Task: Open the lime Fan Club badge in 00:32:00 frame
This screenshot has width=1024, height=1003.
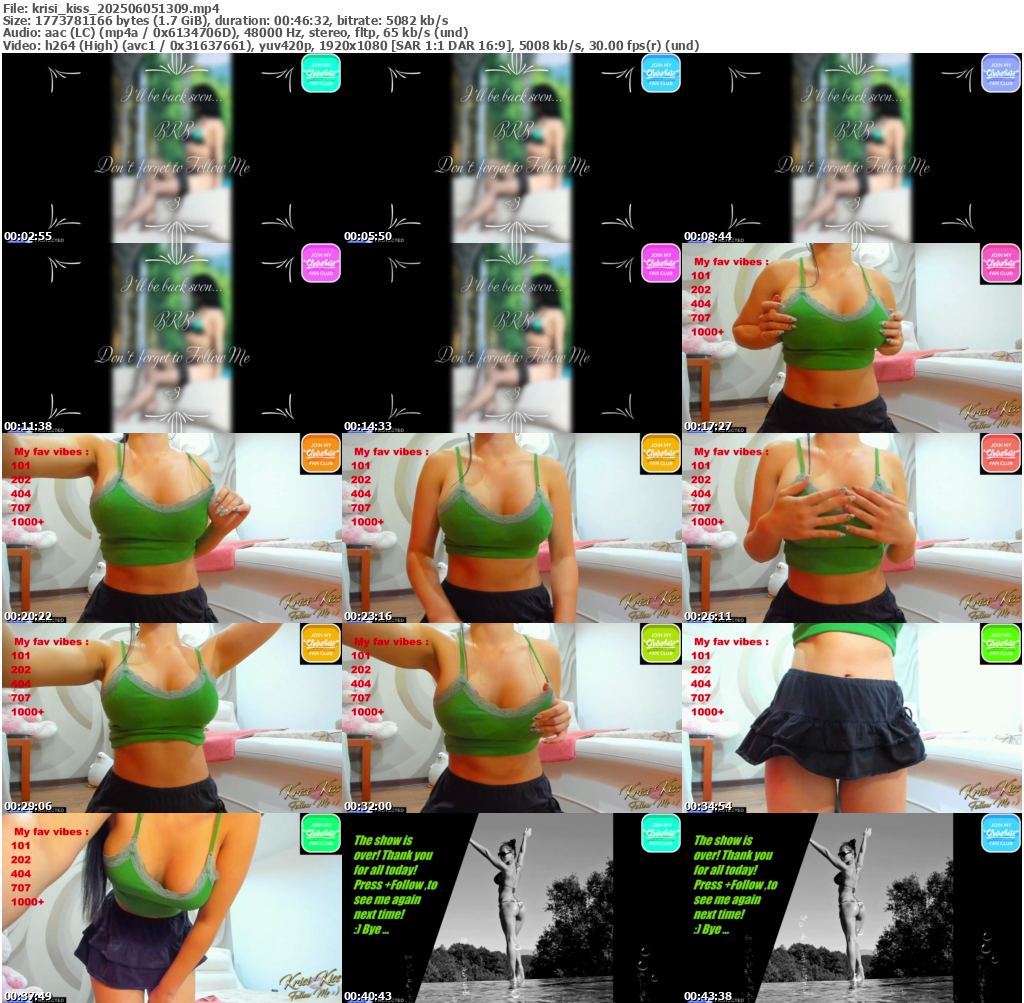Action: [661, 643]
